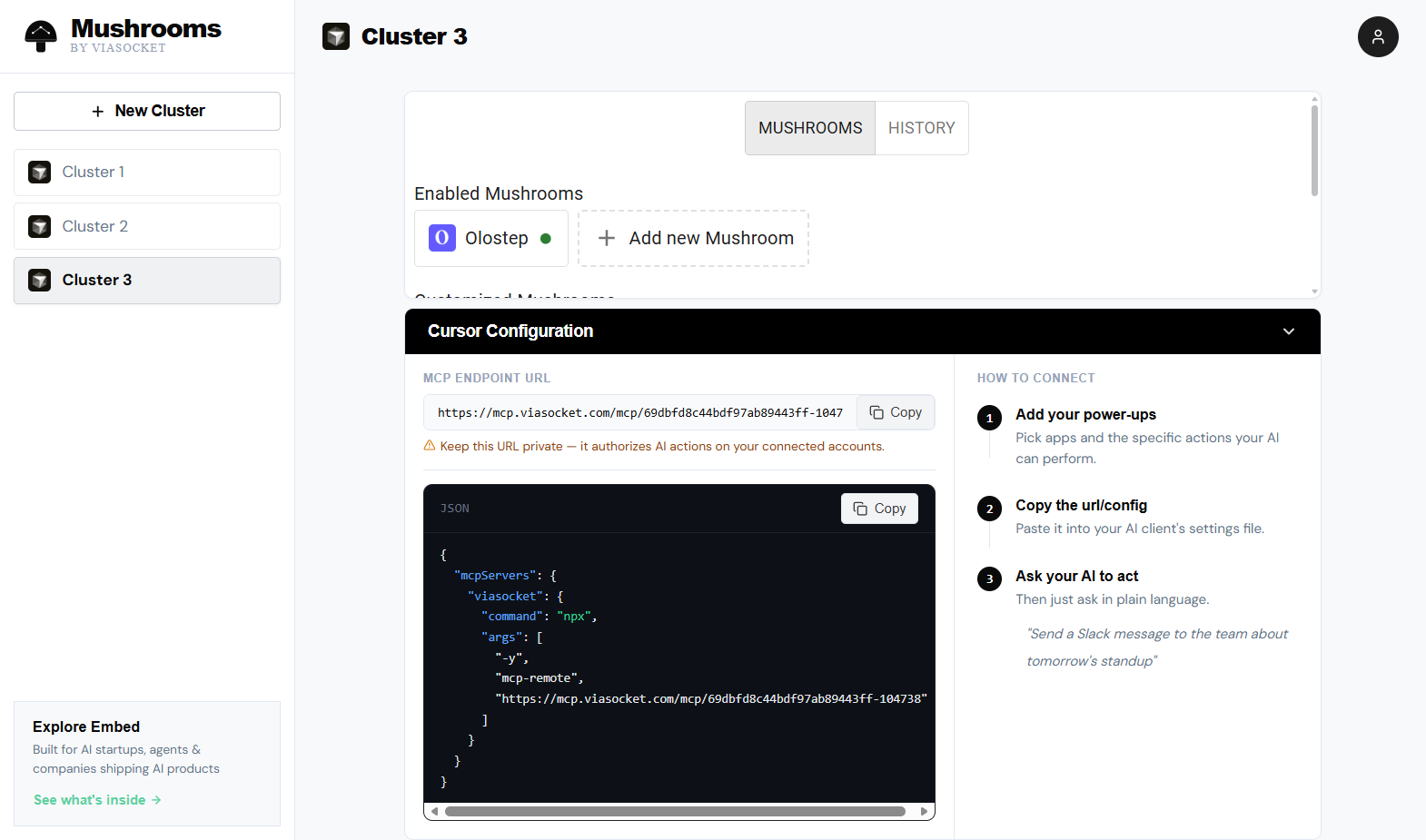Add new Mushroom to the cluster
Image resolution: width=1426 pixels, height=840 pixels.
coord(694,238)
